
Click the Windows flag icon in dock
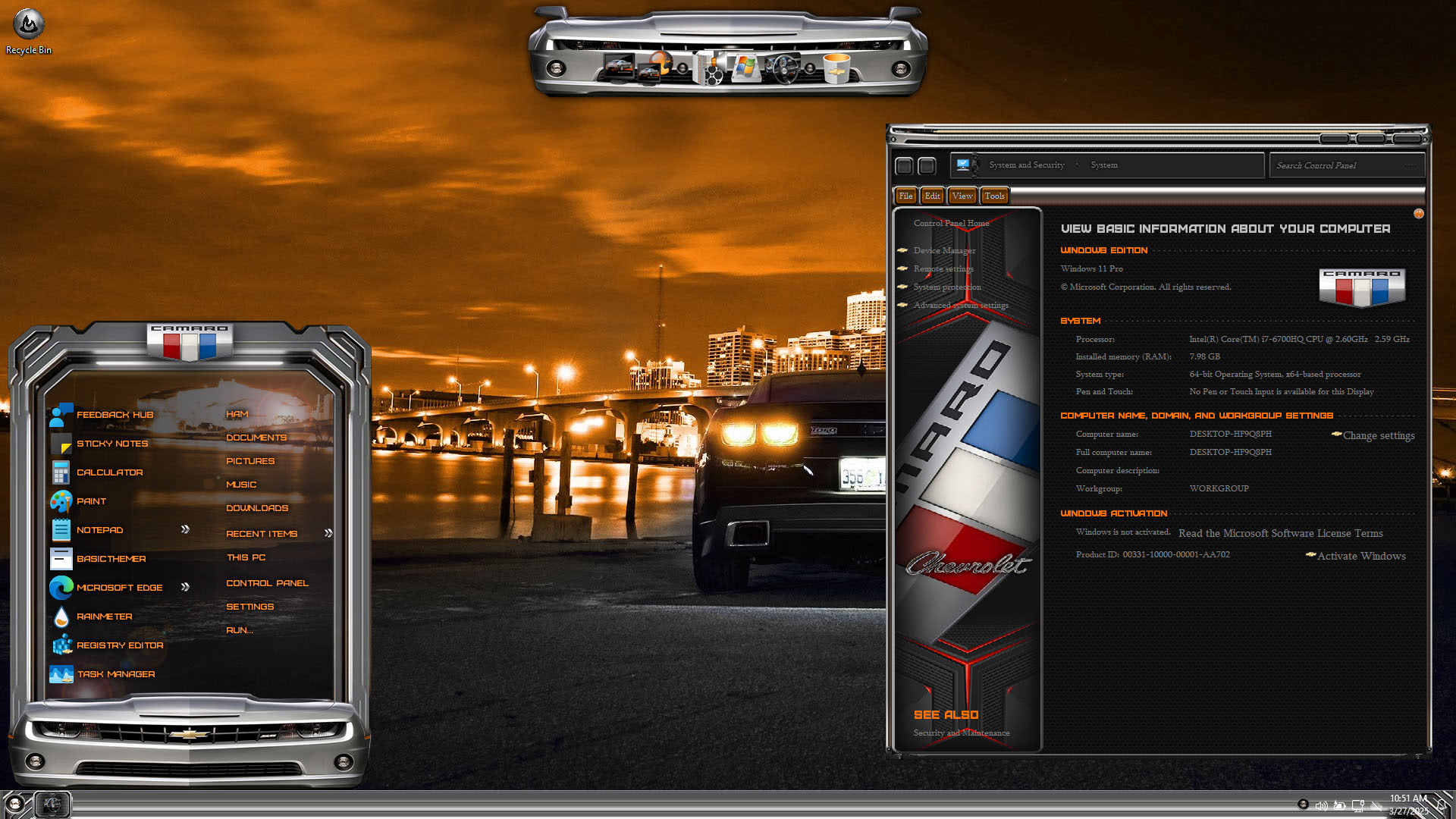click(745, 67)
